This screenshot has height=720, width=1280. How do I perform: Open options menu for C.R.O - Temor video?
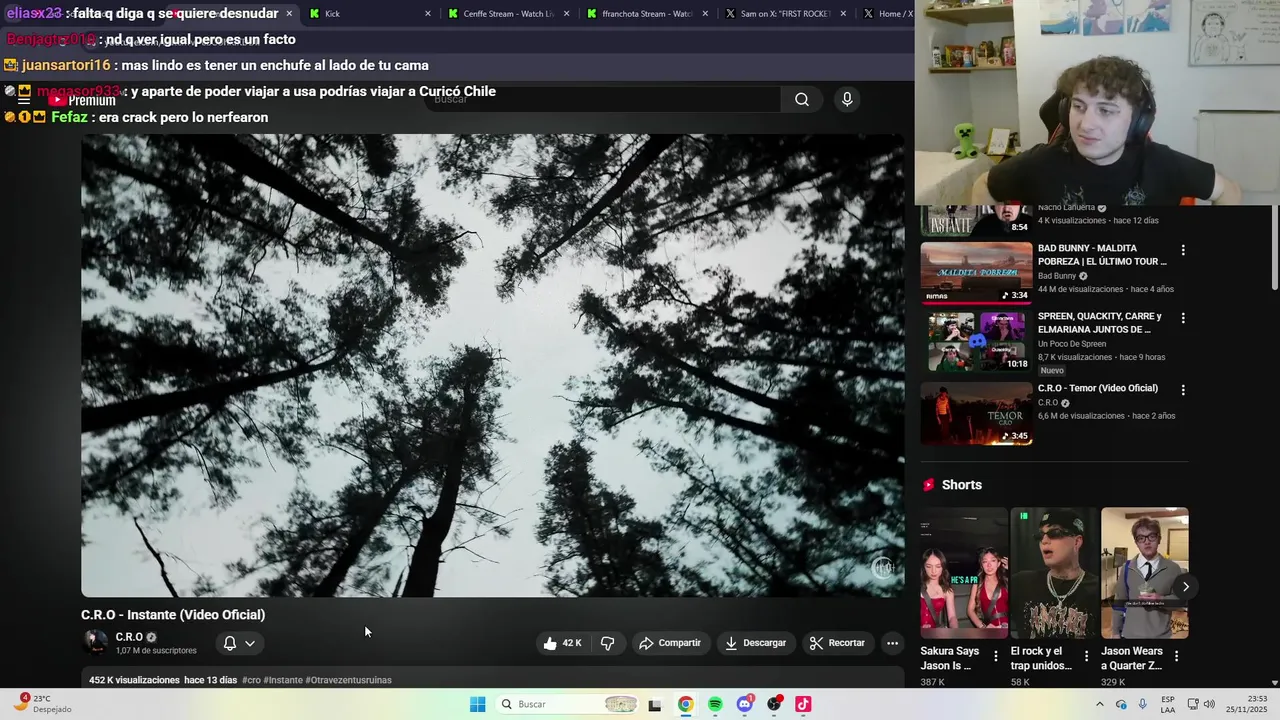[x=1183, y=390]
